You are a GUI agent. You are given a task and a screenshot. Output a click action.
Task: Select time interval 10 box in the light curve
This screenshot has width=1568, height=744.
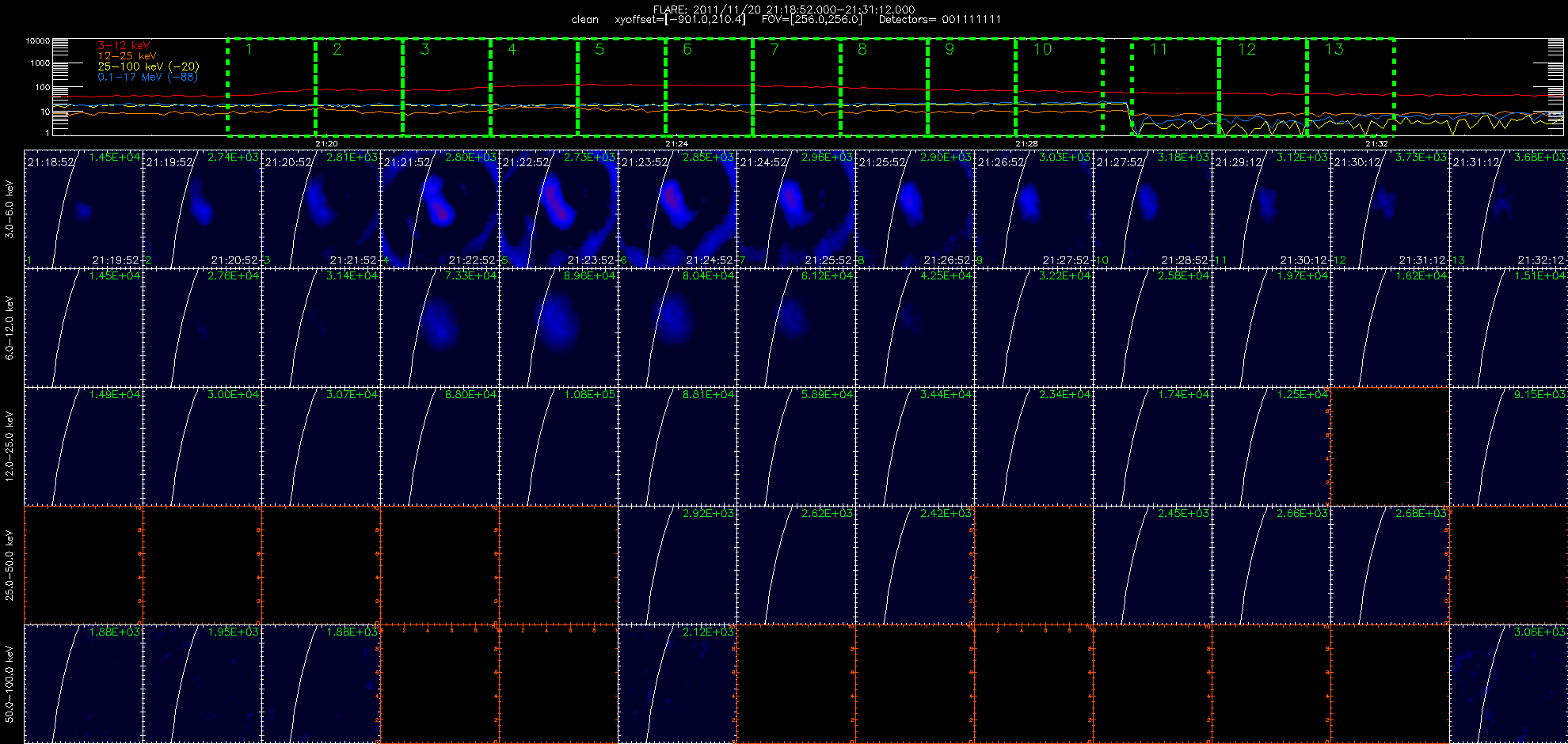[x=1060, y=86]
